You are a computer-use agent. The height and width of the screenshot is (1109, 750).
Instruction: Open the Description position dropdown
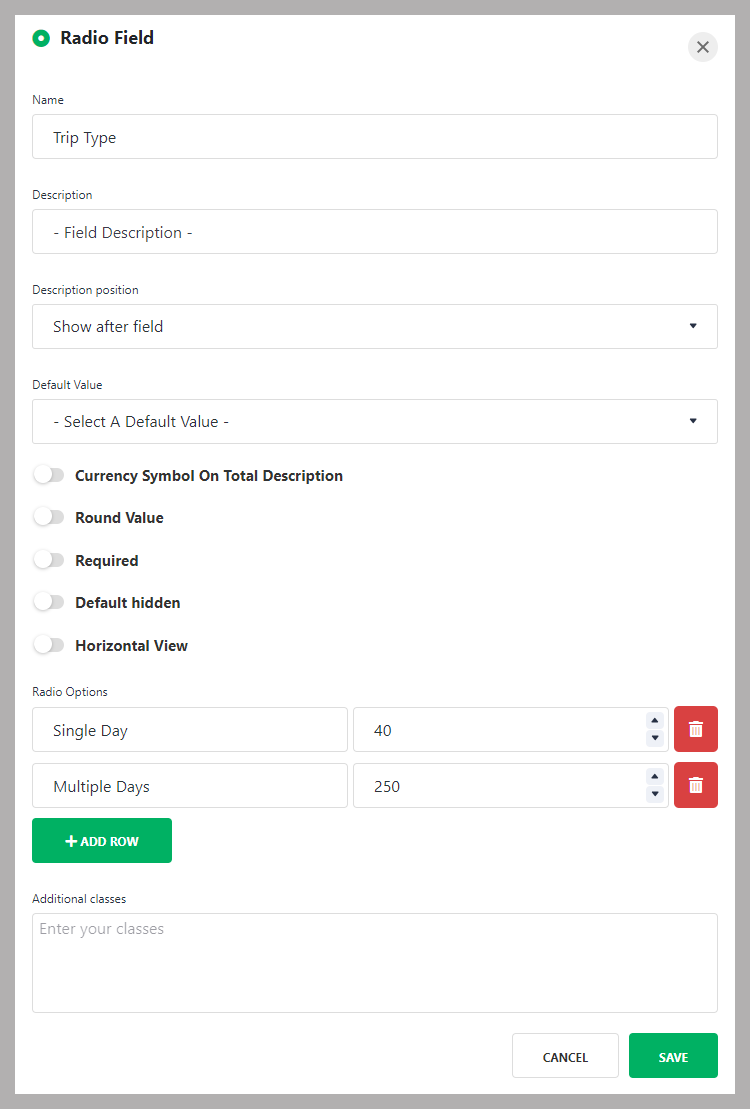(375, 327)
